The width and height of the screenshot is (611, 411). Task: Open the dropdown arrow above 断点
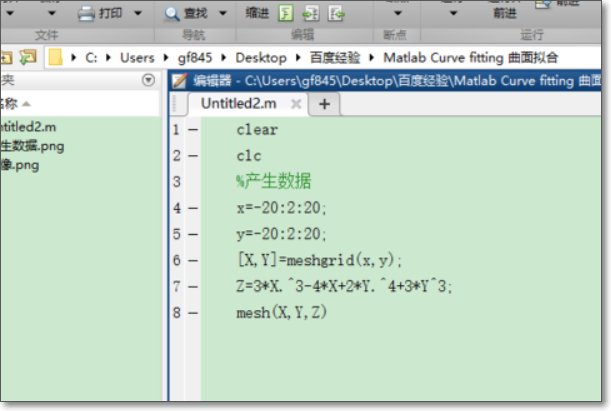(x=397, y=13)
